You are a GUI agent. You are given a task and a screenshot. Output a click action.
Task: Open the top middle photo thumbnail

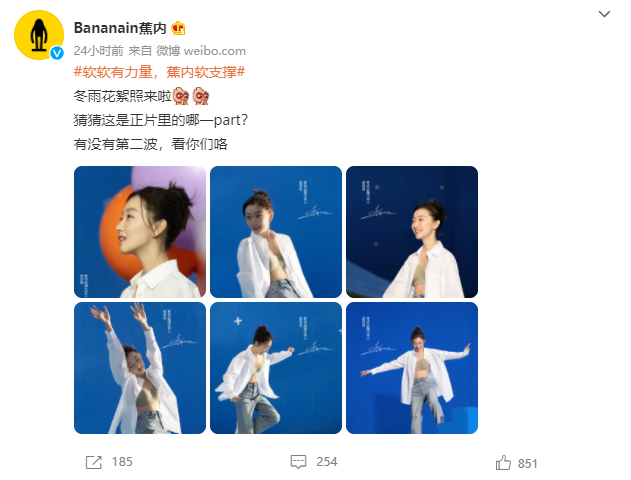(276, 232)
